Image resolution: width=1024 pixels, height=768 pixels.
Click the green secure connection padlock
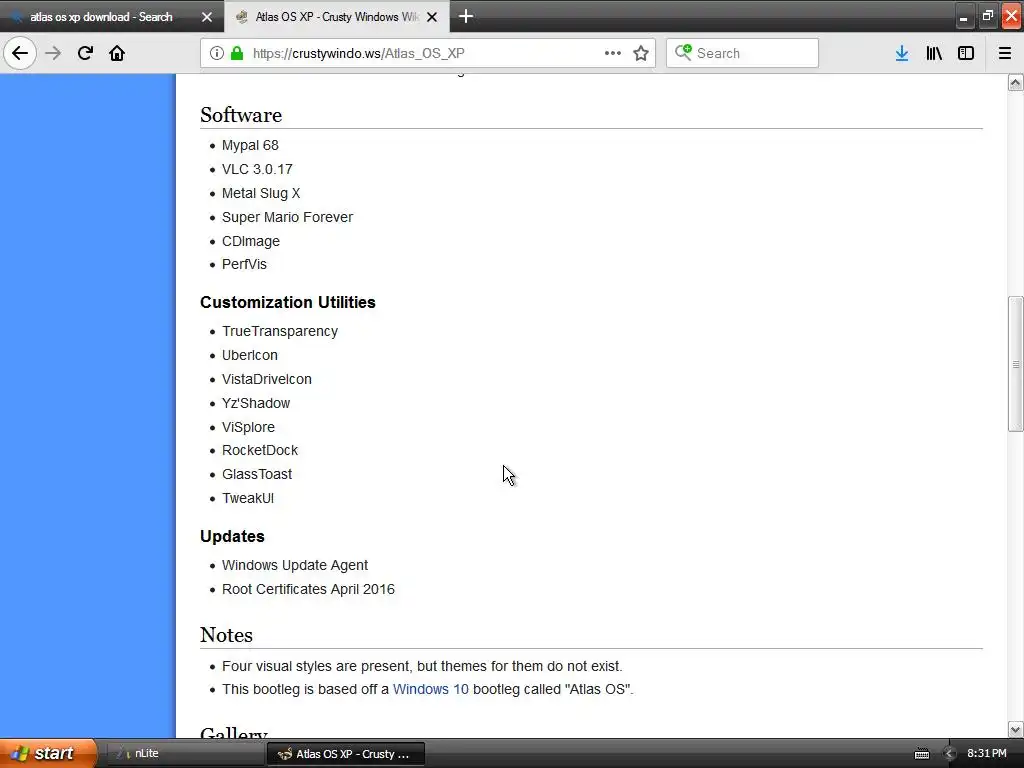point(237,53)
